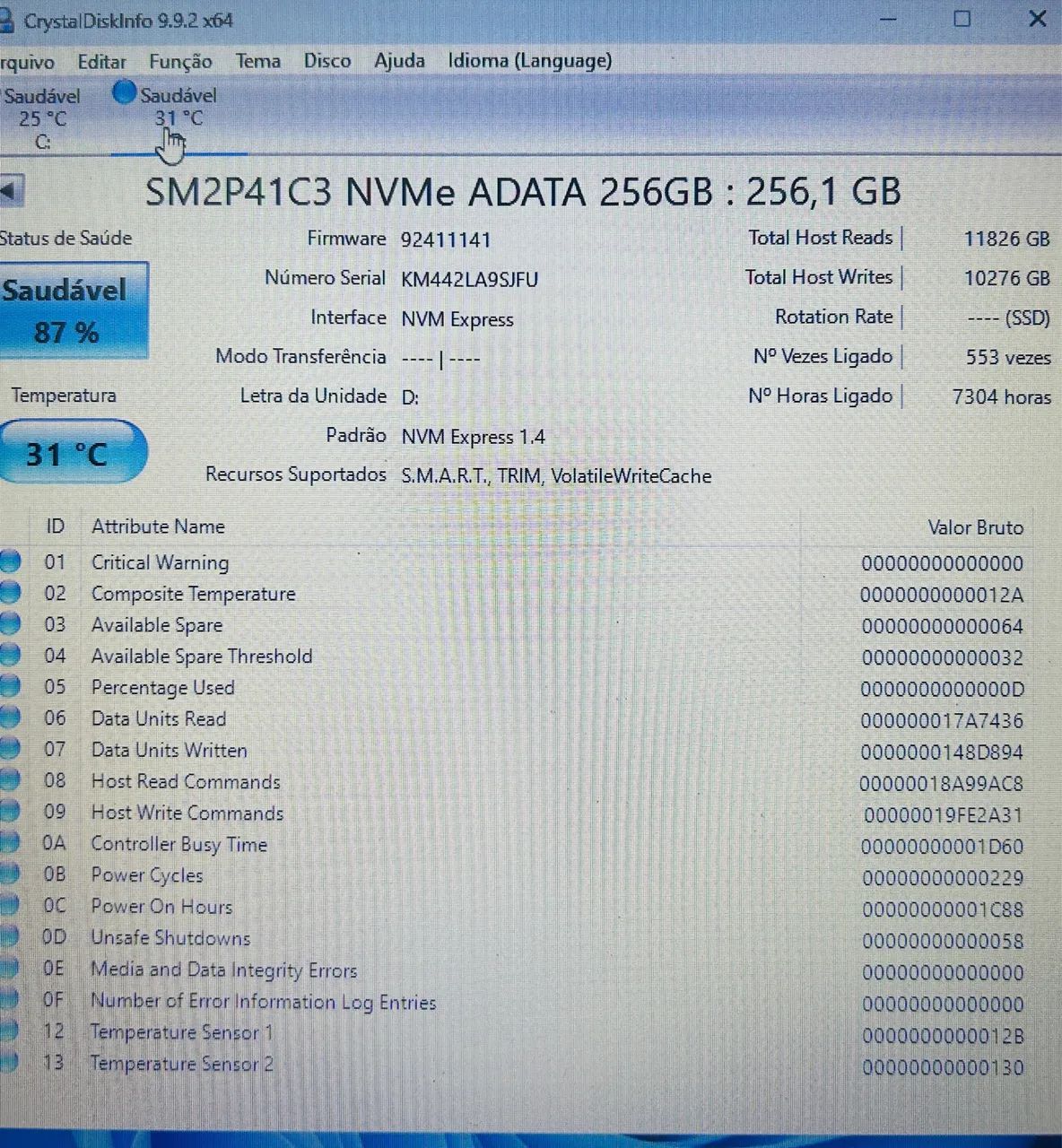Image resolution: width=1062 pixels, height=1148 pixels.
Task: Click the drive letter D: value
Action: click(410, 397)
